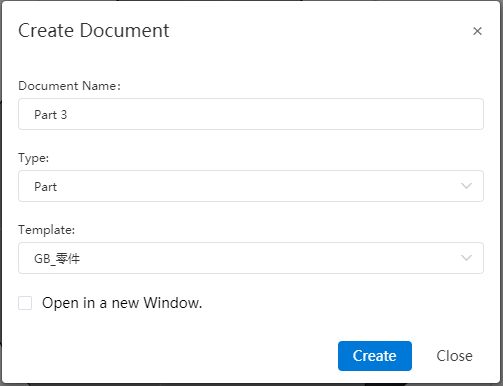Click the chevron arrow in Type field
This screenshot has width=503, height=386.
[466, 186]
